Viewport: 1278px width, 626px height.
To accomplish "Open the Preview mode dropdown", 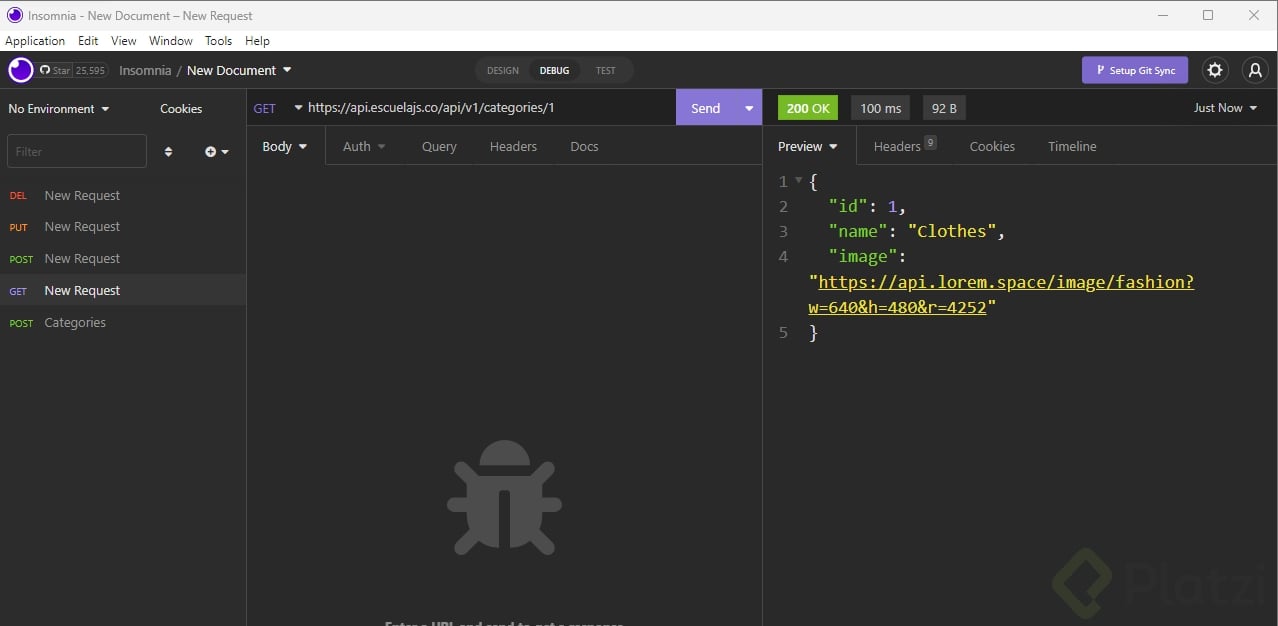I will [808, 146].
